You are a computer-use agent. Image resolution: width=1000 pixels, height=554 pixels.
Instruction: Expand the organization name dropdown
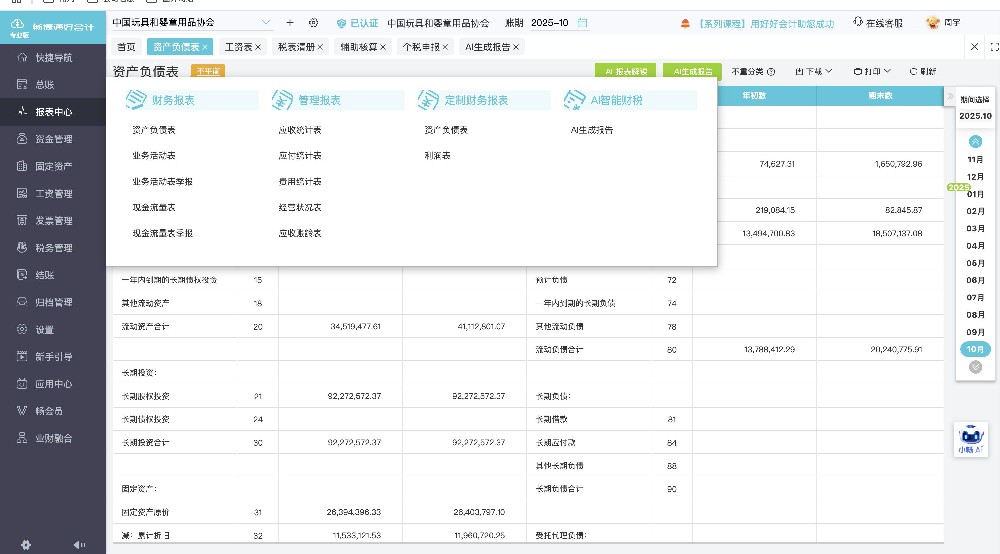(265, 22)
